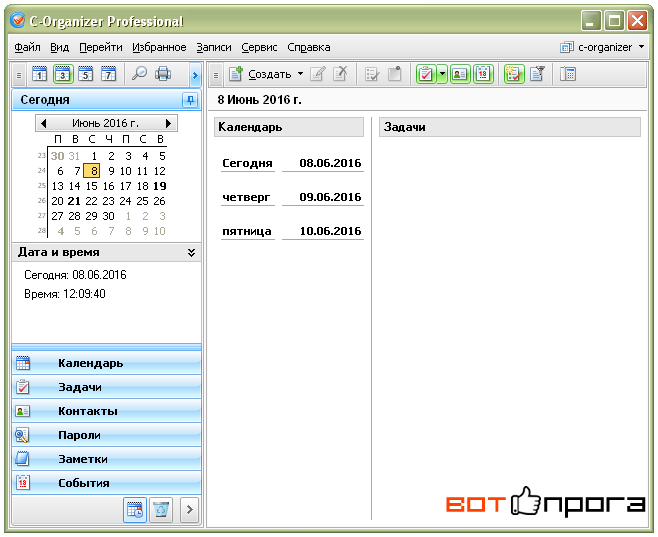Go to previous month in mini calendar
Viewport: 658px width, 537px height.
(x=43, y=123)
